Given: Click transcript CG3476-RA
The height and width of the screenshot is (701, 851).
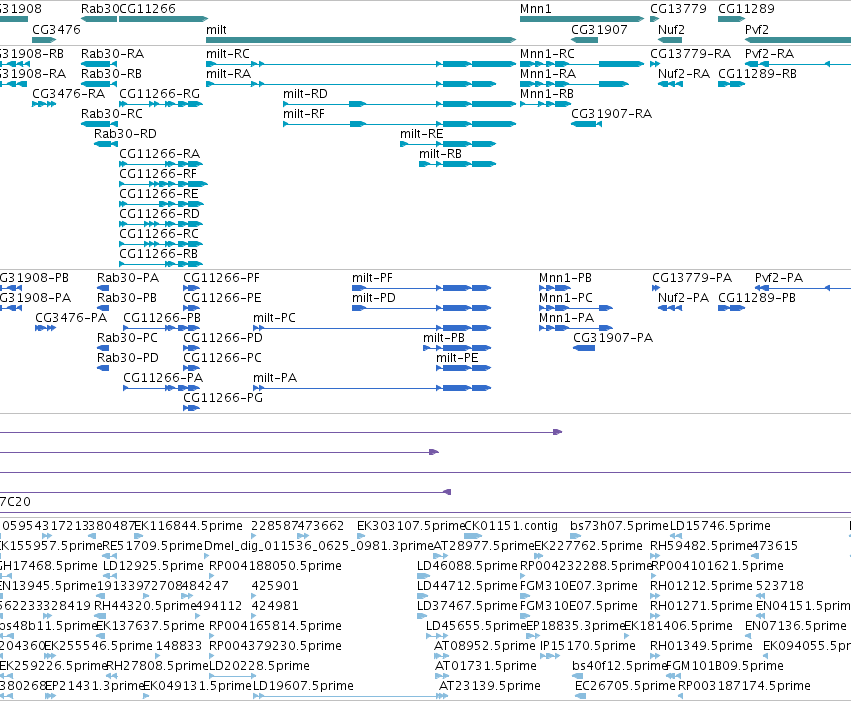Looking at the screenshot, I should (x=44, y=104).
